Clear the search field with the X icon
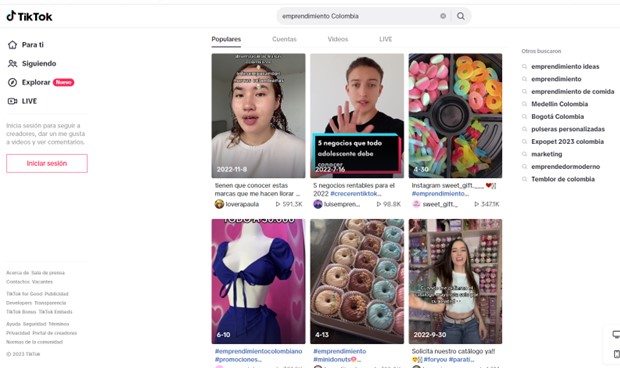 point(443,16)
